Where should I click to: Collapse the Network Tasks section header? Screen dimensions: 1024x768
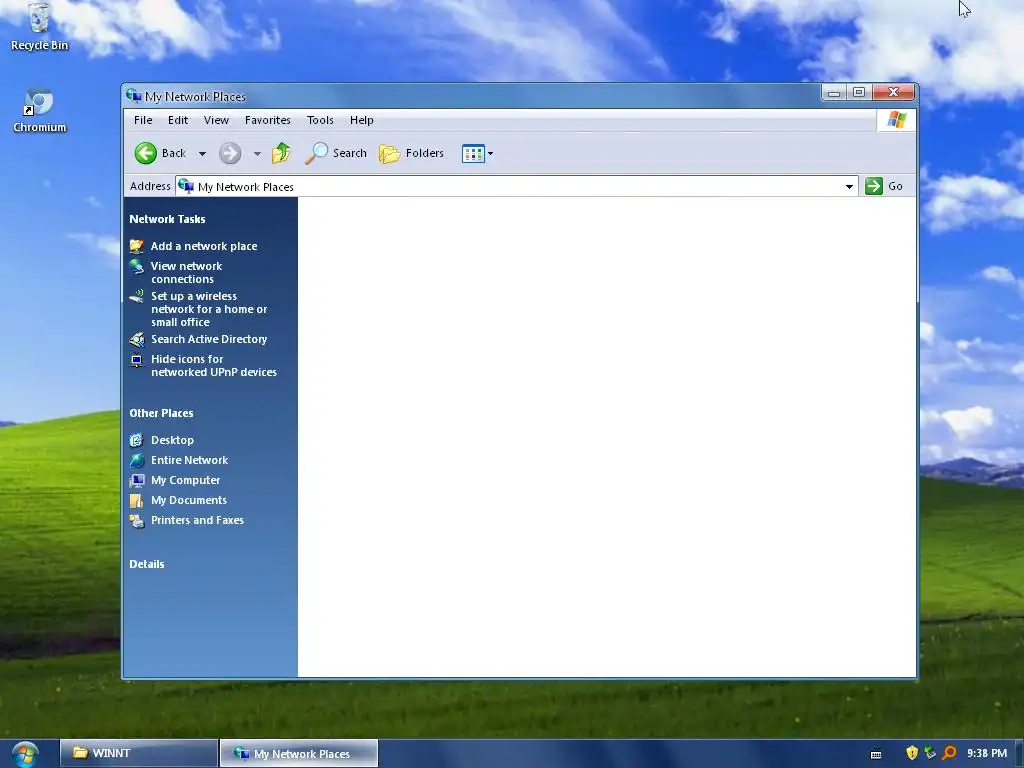[x=167, y=219]
